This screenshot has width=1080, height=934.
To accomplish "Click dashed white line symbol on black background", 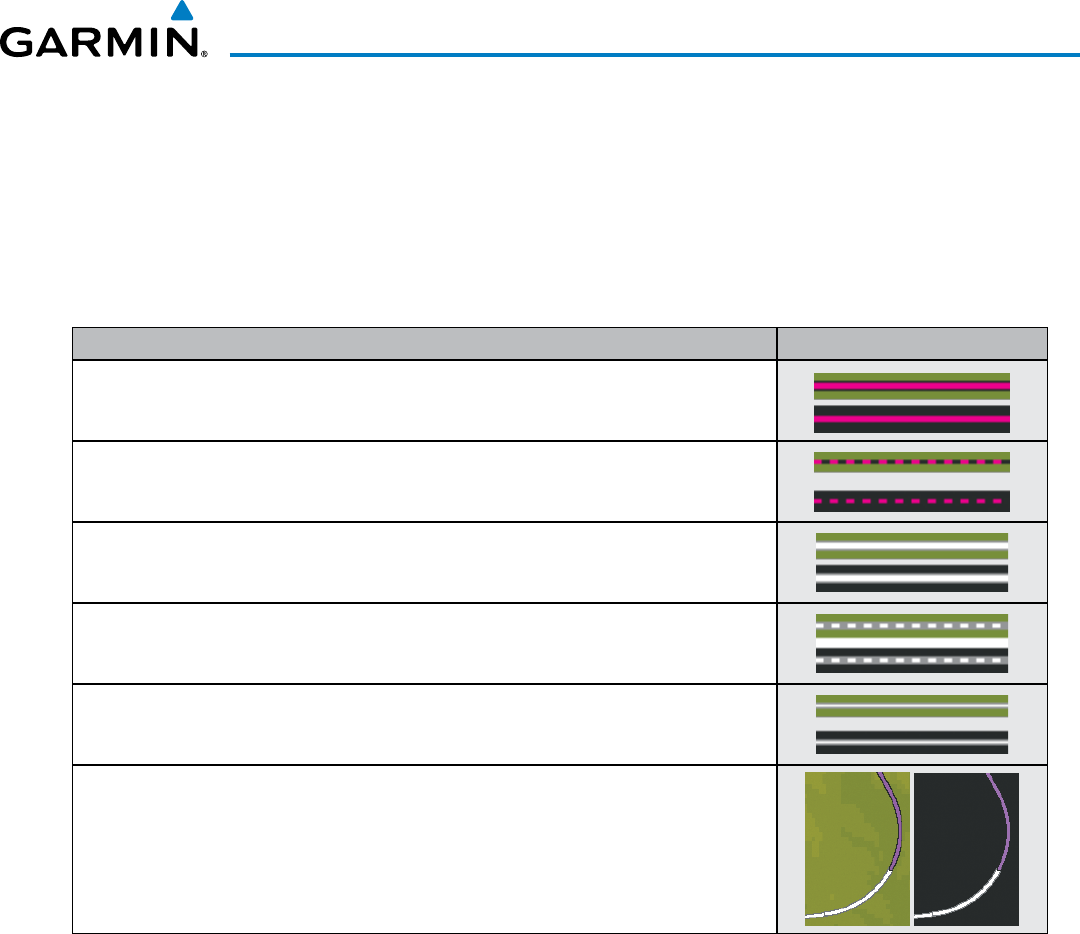I will (911, 660).
